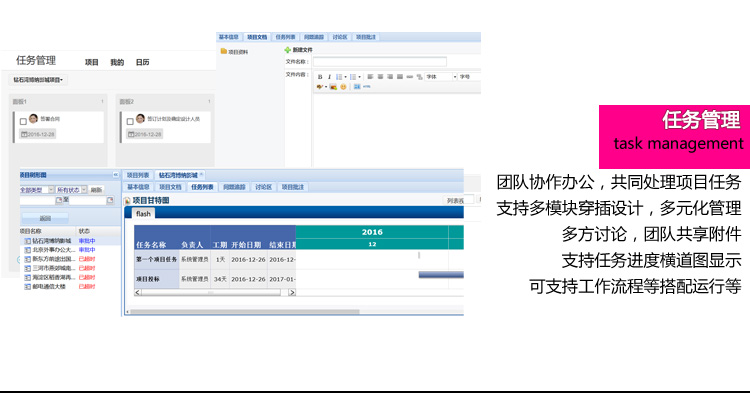Click the 返回 button in the project panel
750x393 pixels.
(x=45, y=218)
